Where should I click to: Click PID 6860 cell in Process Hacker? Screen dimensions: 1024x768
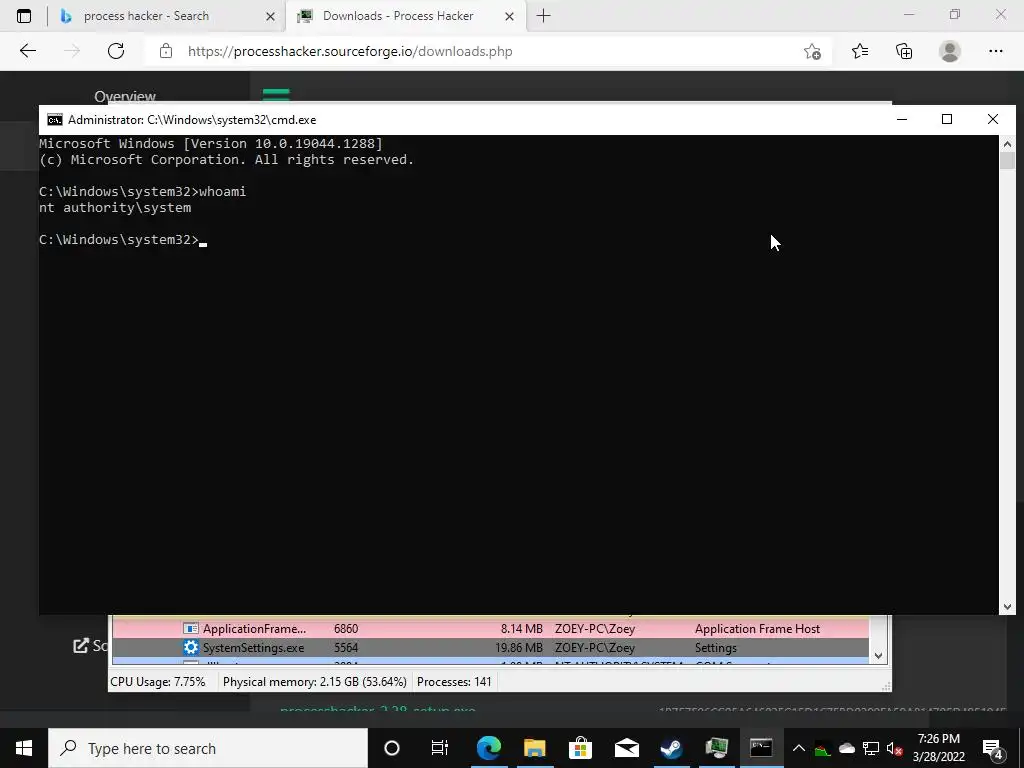coord(346,628)
